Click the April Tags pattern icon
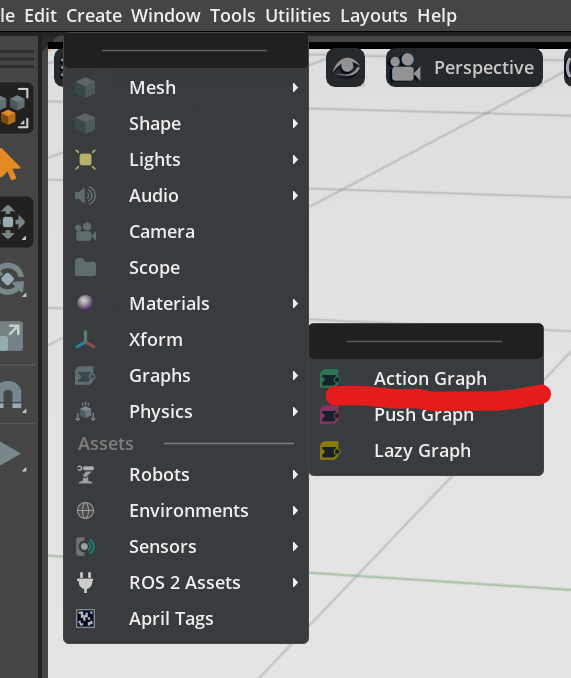The image size is (571, 678). click(85, 619)
